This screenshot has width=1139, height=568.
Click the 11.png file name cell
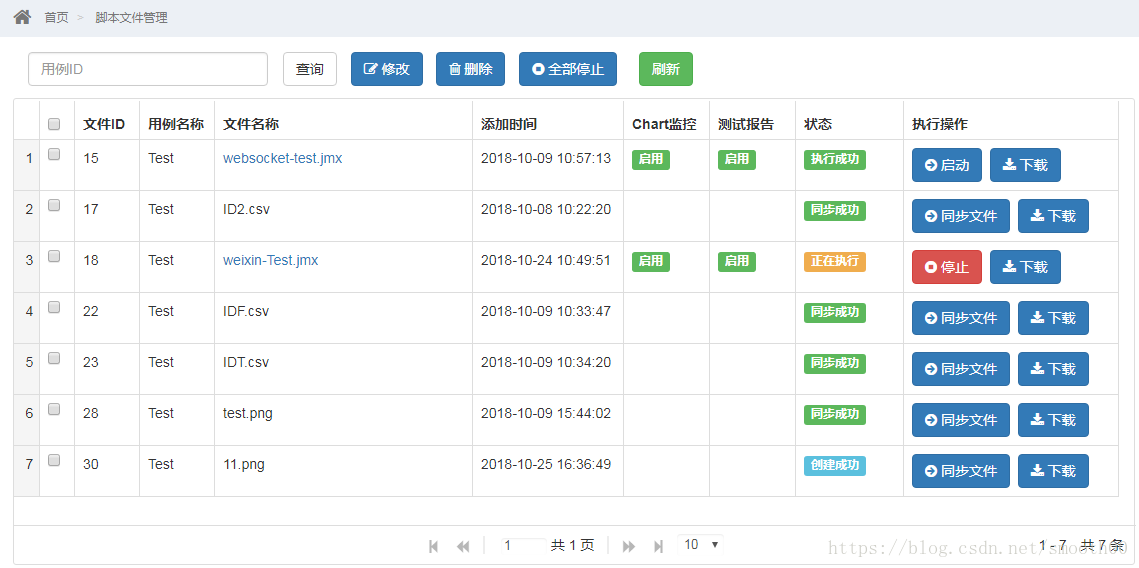point(244,464)
